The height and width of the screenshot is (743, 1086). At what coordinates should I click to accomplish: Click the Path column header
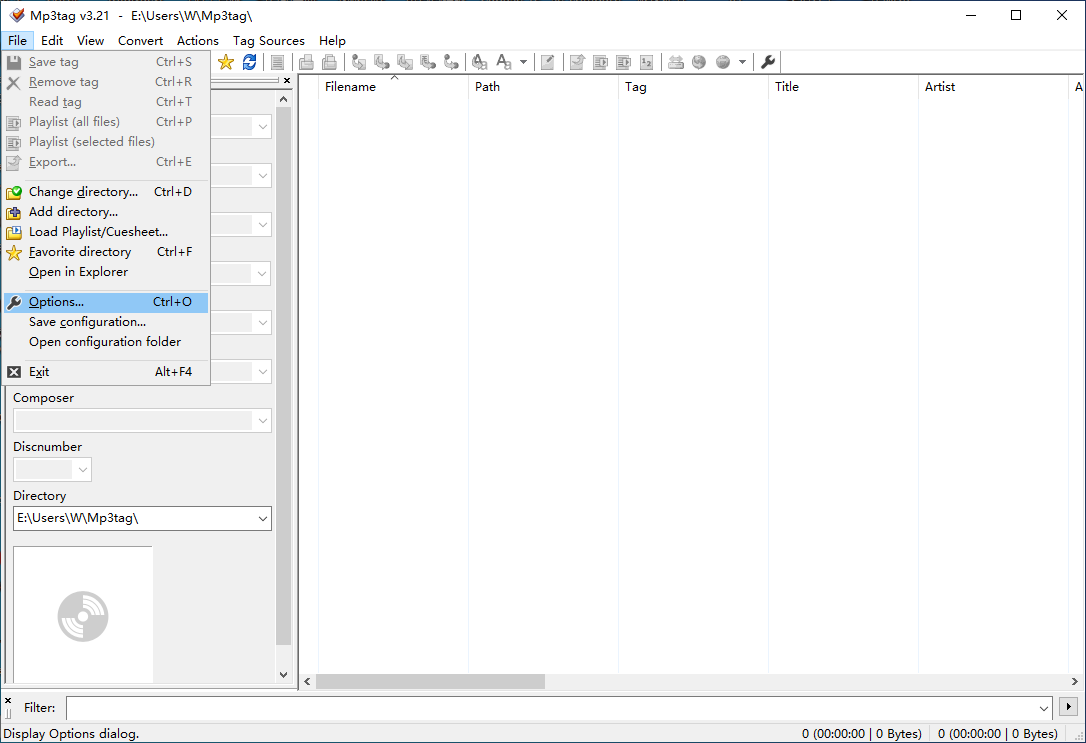point(544,87)
